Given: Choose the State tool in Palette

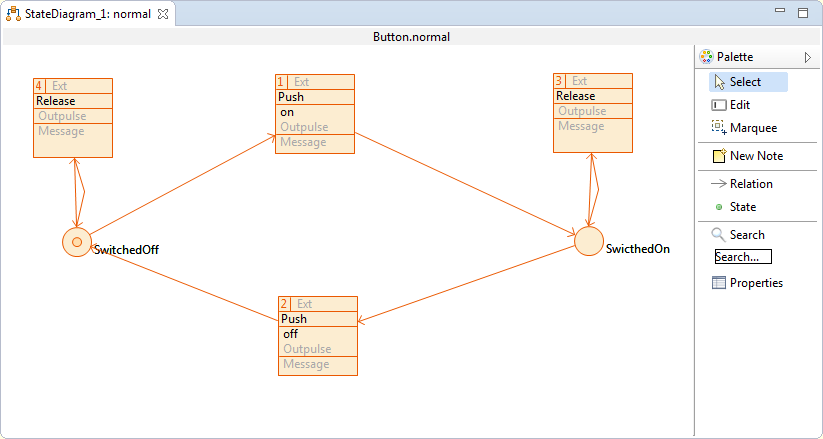Looking at the screenshot, I should 741,207.
